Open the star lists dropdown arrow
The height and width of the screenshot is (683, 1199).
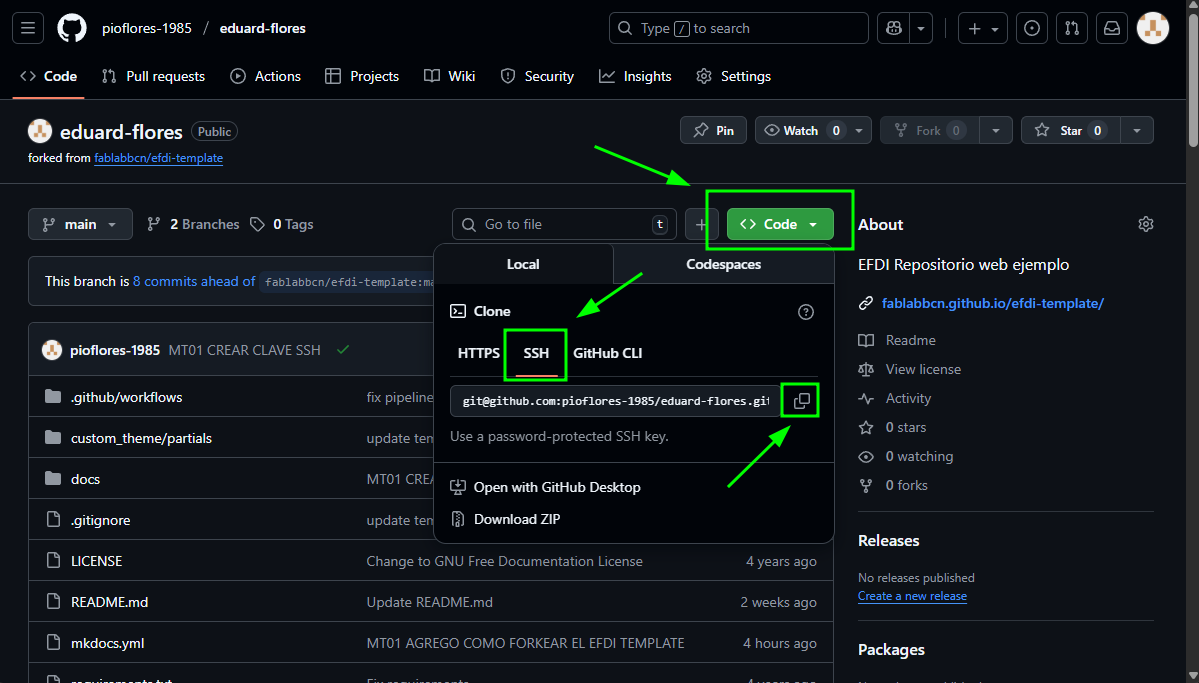[1137, 130]
